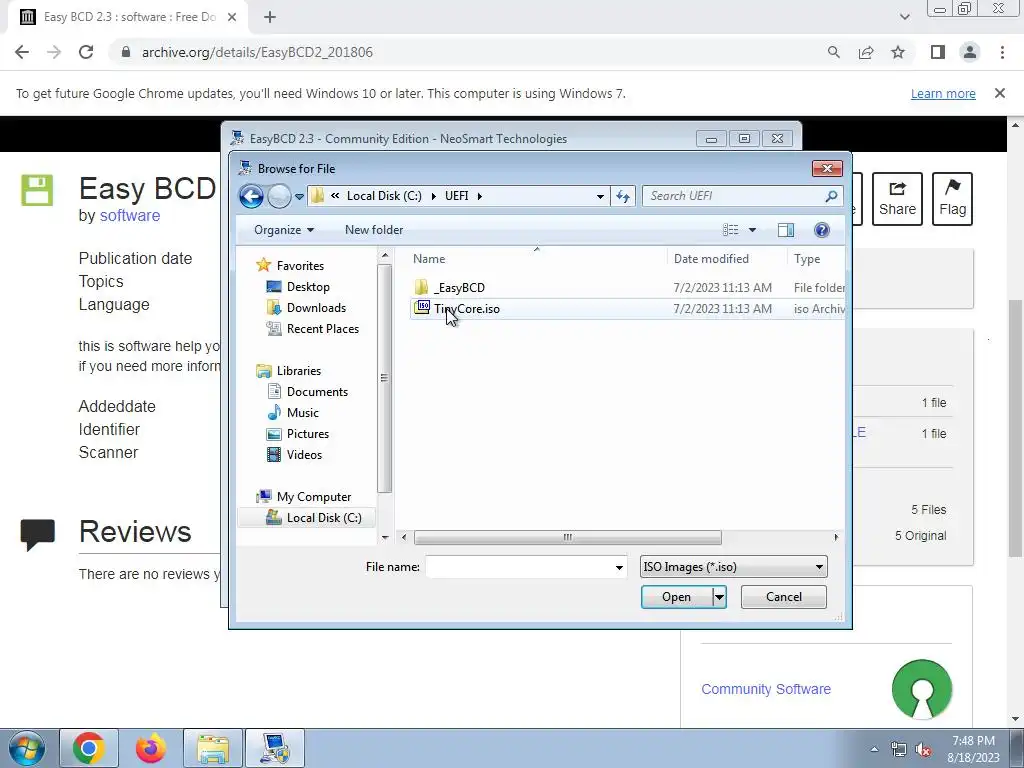Click the Forward arrow in Browse dialog
This screenshot has height=768, width=1024.
[280, 196]
